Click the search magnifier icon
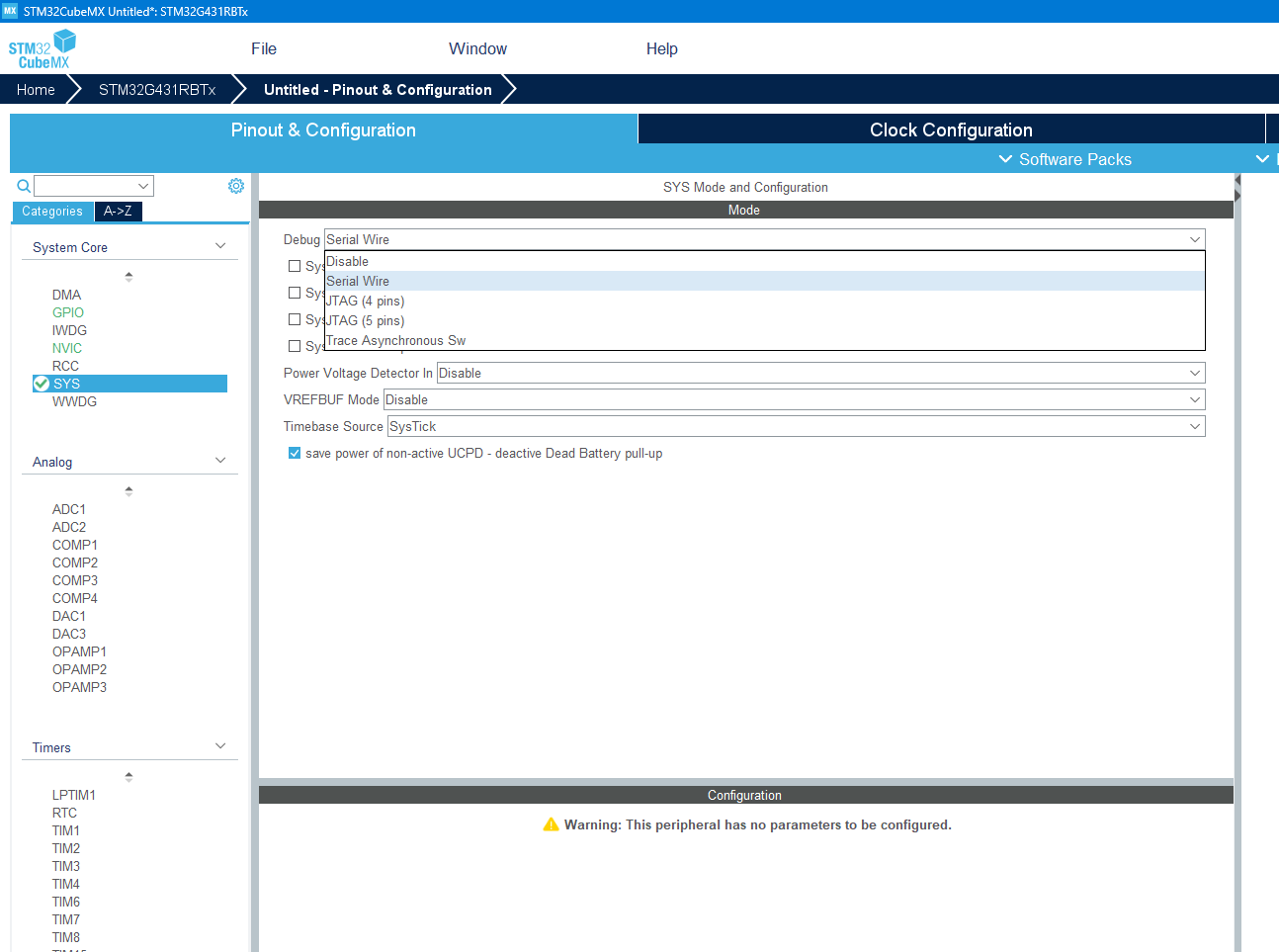This screenshot has width=1279, height=952. (x=24, y=186)
